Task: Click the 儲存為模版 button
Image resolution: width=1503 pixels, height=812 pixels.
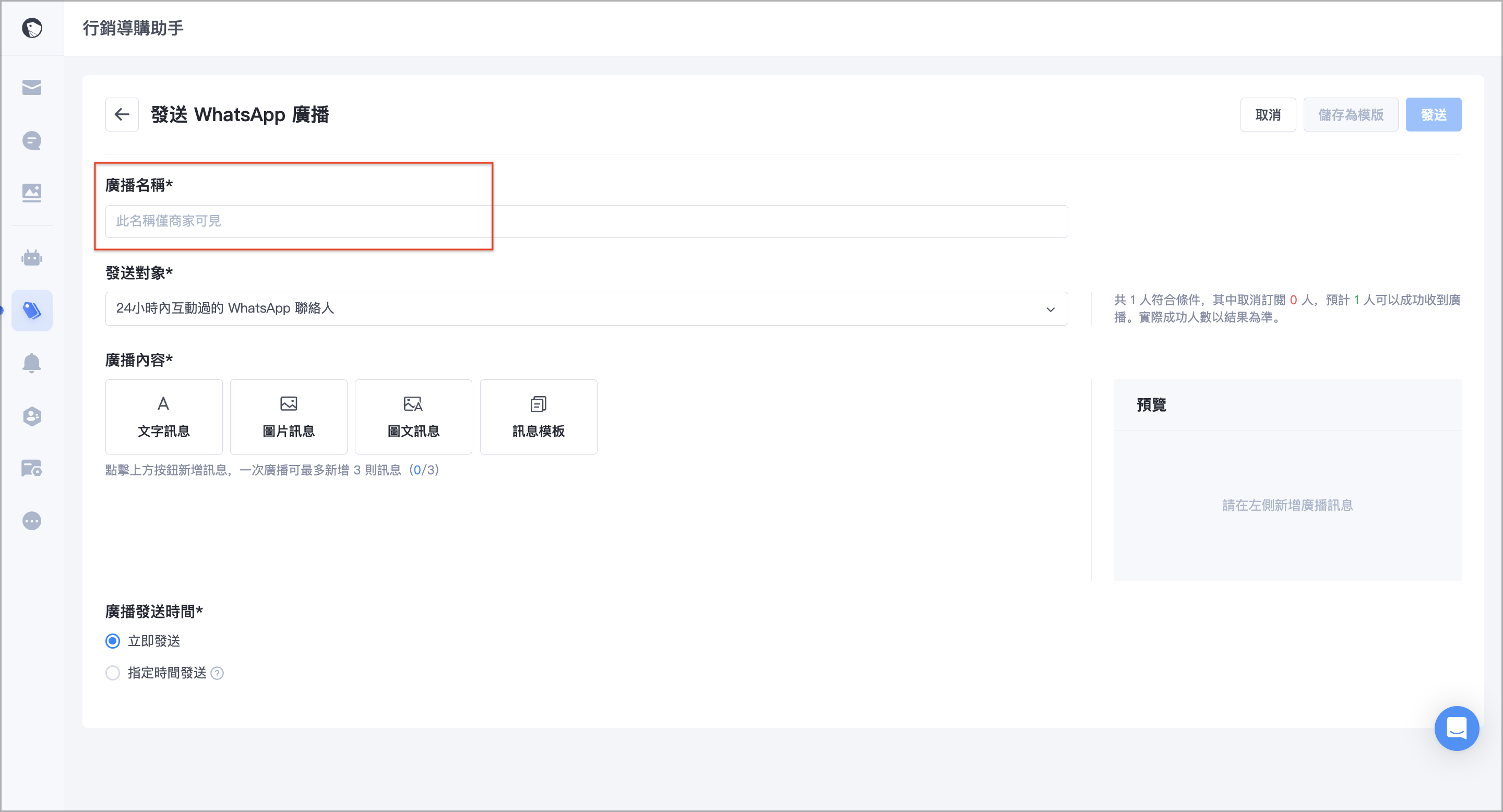Action: pos(1351,114)
